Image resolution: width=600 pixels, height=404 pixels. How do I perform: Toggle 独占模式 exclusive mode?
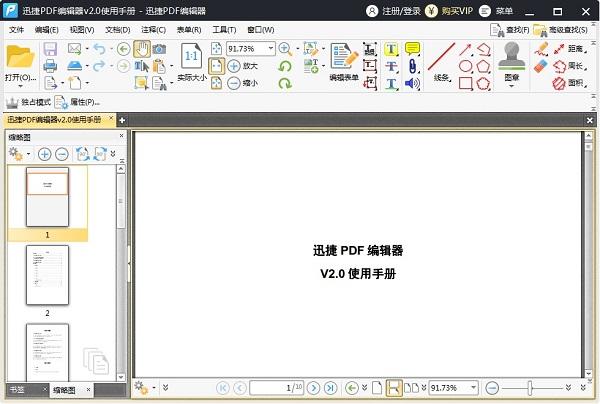tap(28, 102)
